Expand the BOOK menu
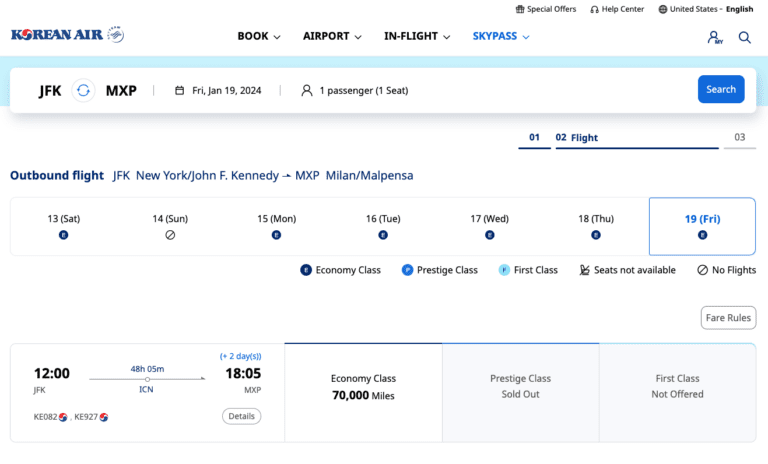Viewport: 768px width, 464px height. (x=259, y=36)
